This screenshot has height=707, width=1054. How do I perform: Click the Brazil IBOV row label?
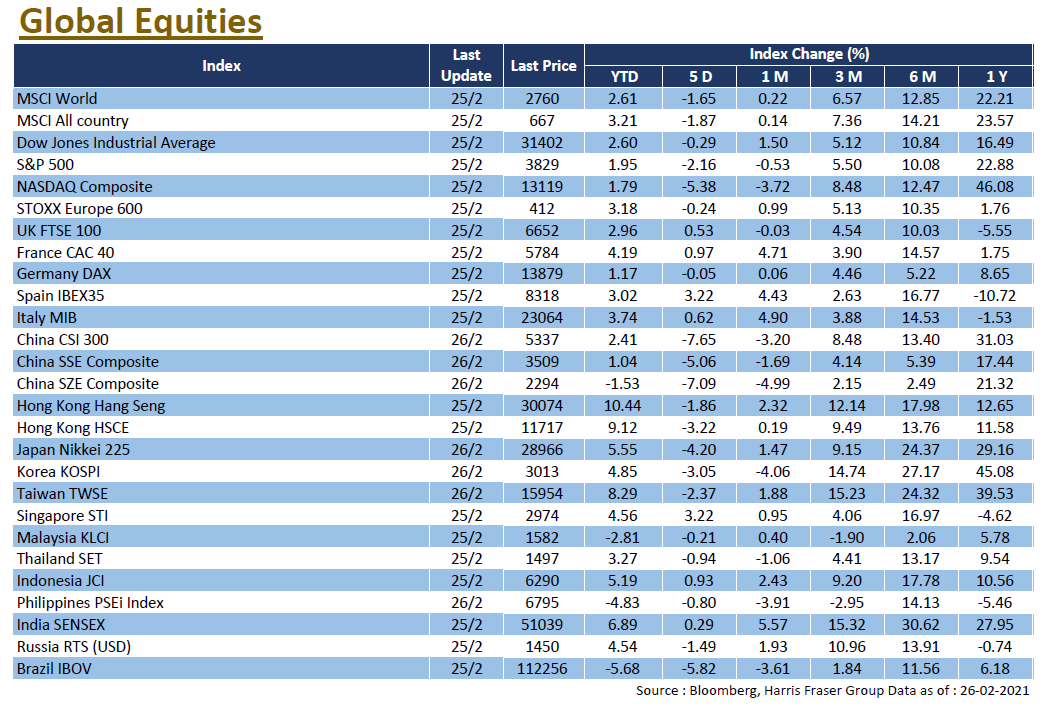54,669
